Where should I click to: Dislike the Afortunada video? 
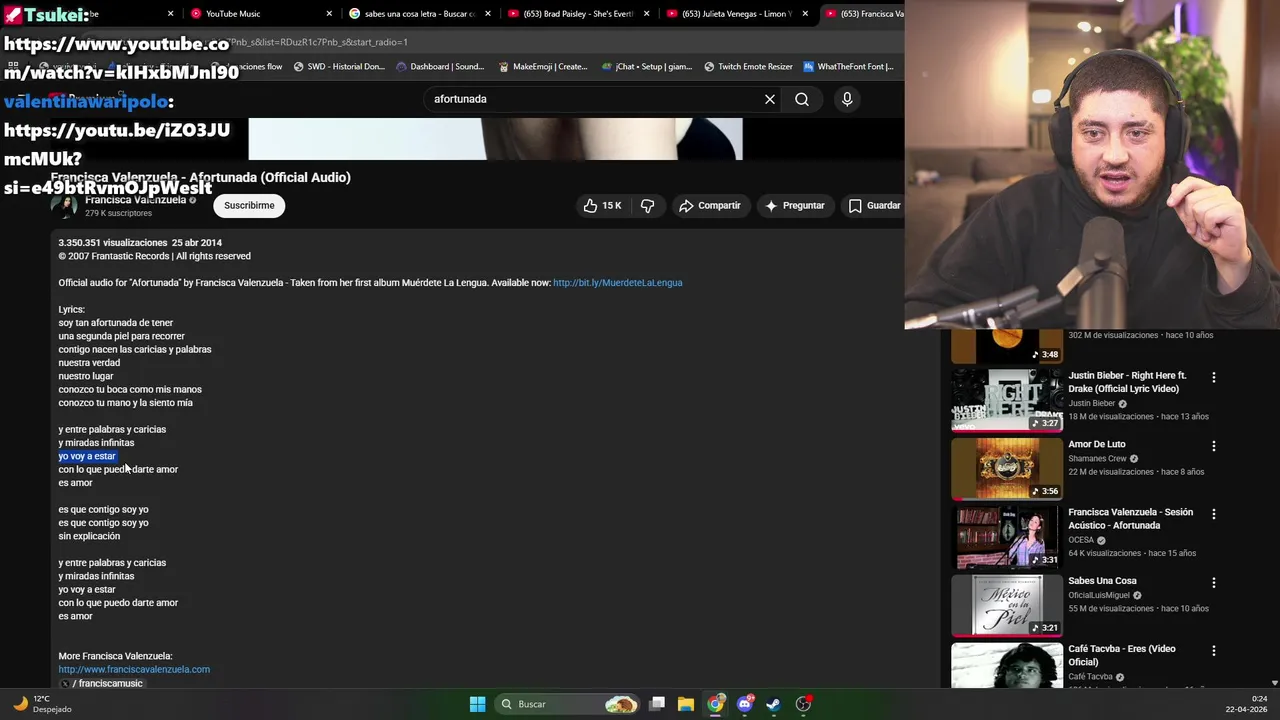[x=648, y=205]
